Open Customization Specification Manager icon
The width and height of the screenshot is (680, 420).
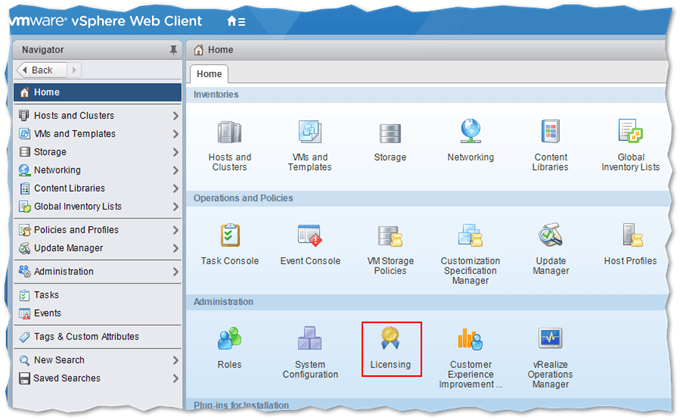click(471, 235)
